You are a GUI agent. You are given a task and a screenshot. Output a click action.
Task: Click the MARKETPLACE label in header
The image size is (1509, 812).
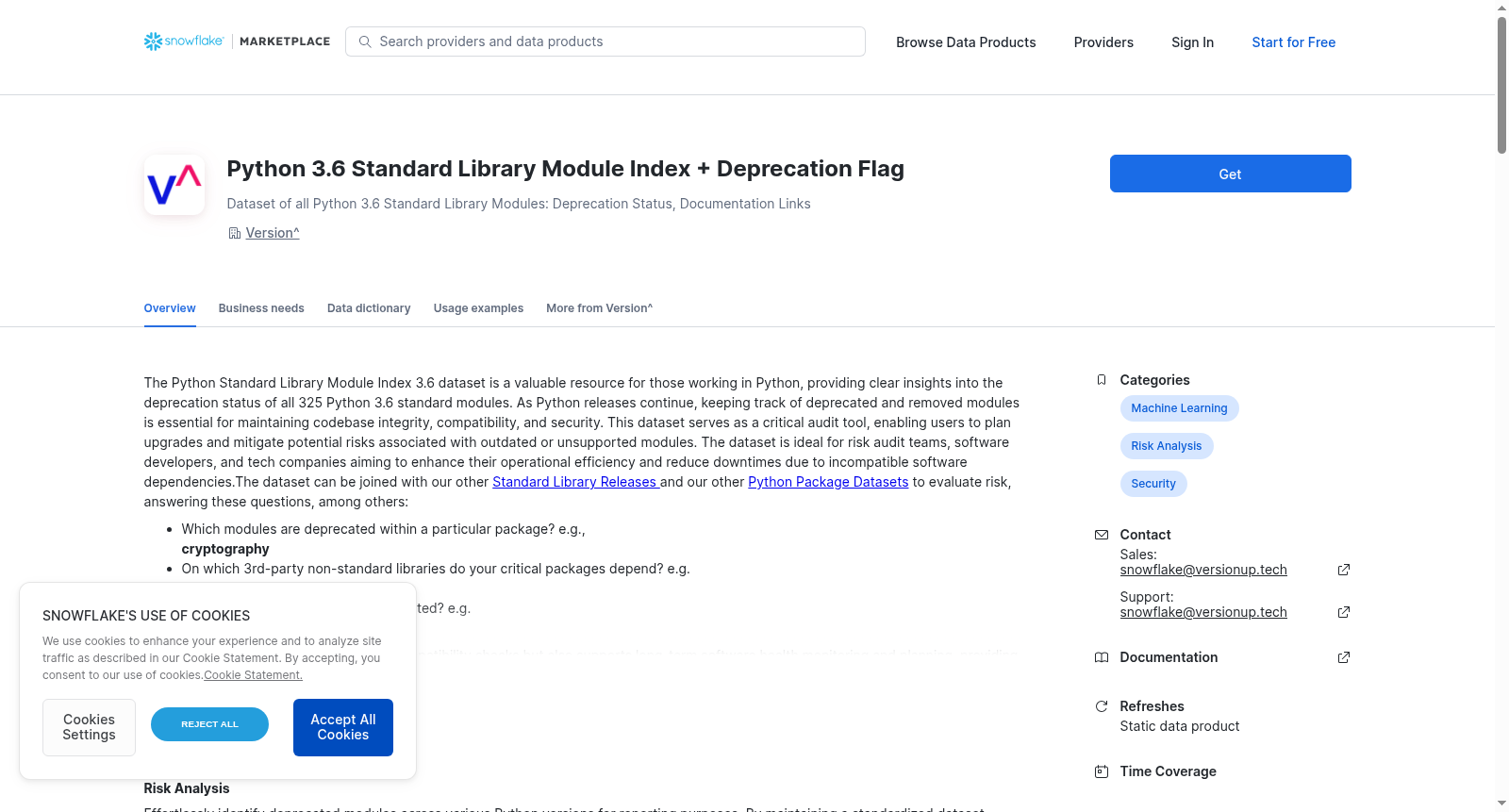[285, 41]
